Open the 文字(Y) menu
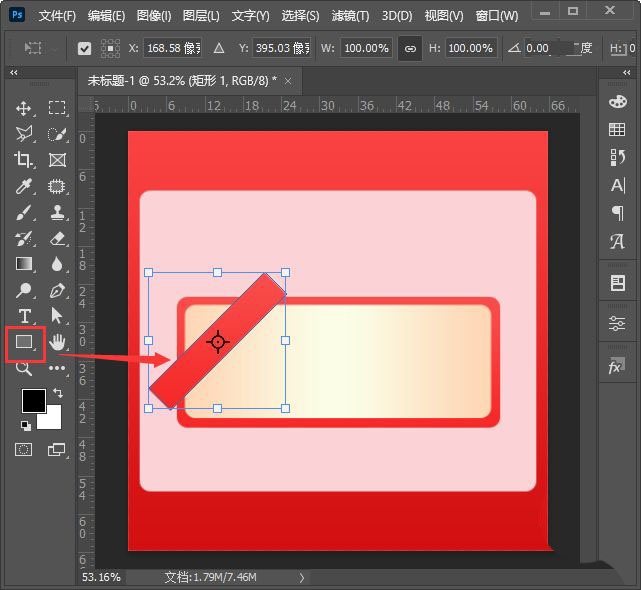641x590 pixels. [x=251, y=16]
